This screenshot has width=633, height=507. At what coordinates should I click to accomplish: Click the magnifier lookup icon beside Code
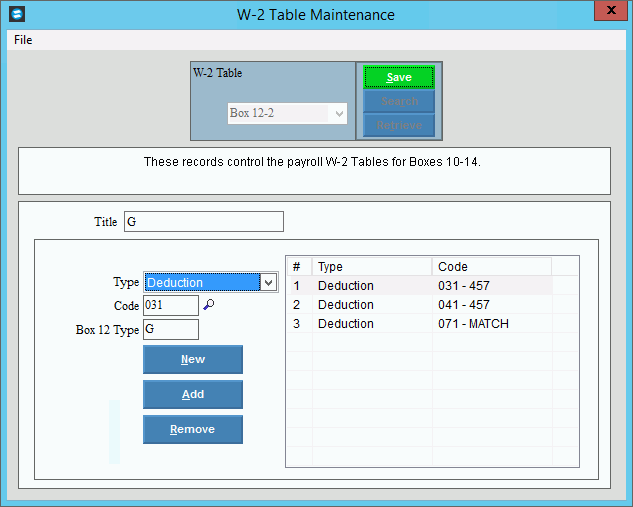tap(208, 306)
